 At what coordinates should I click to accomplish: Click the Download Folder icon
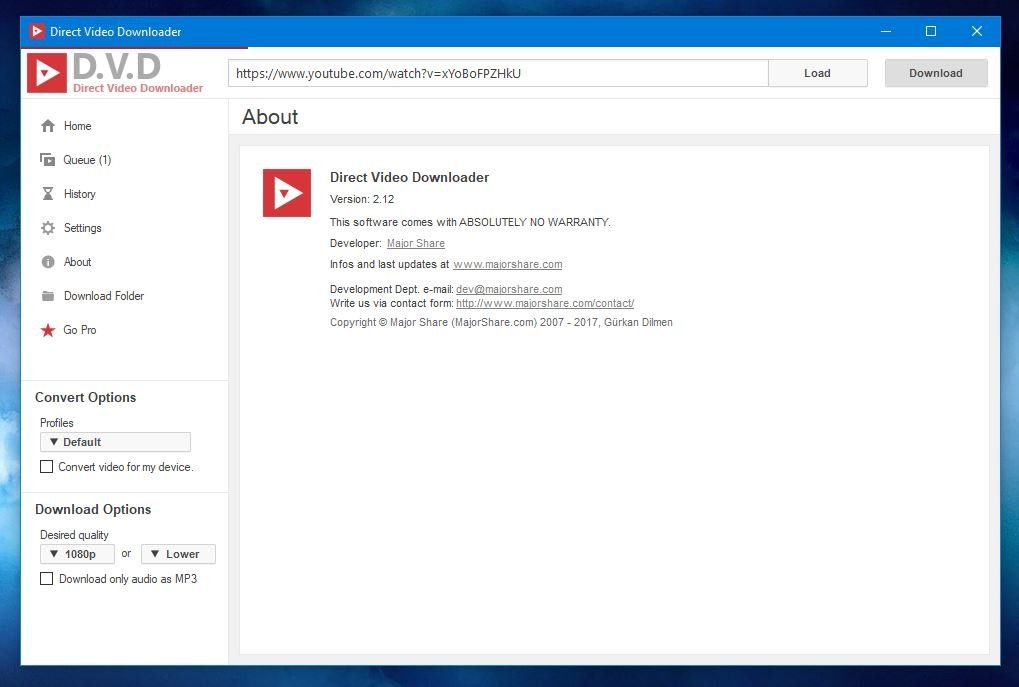pyautogui.click(x=48, y=296)
